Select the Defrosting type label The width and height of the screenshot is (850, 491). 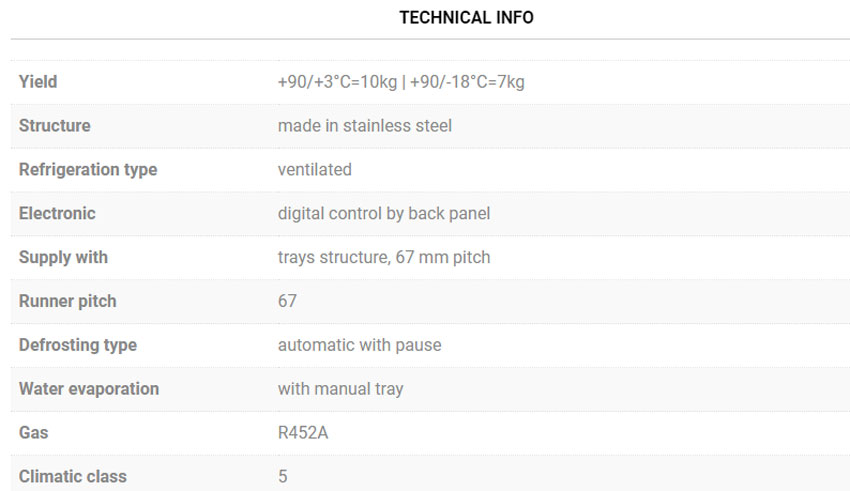click(x=78, y=345)
